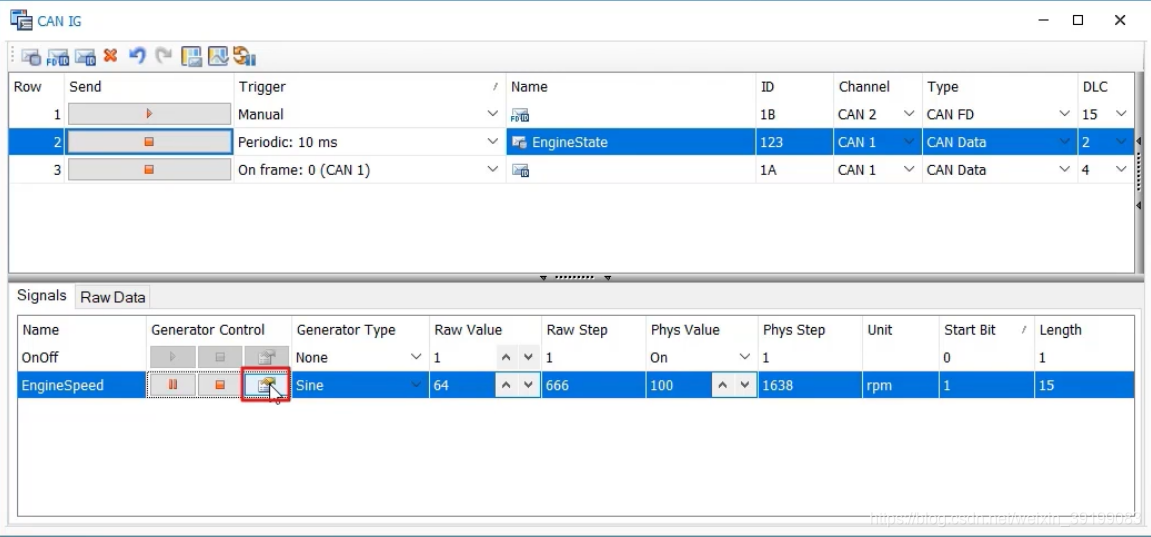This screenshot has width=1151, height=537.
Task: Click the CAN IG window title icon
Action: (x=21, y=20)
